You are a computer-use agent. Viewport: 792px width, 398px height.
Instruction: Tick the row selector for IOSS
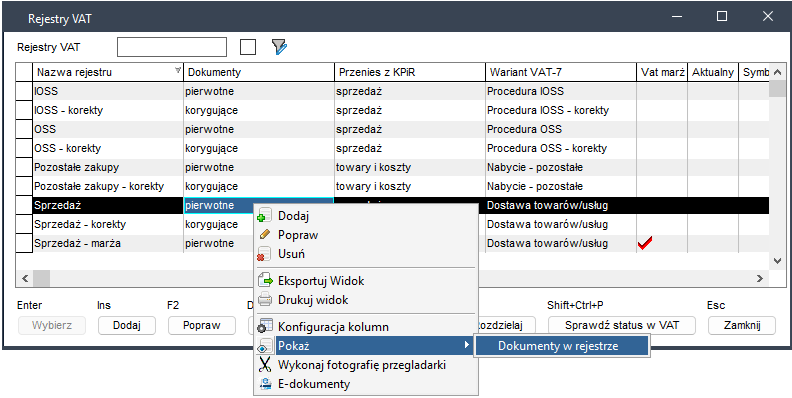(x=24, y=91)
